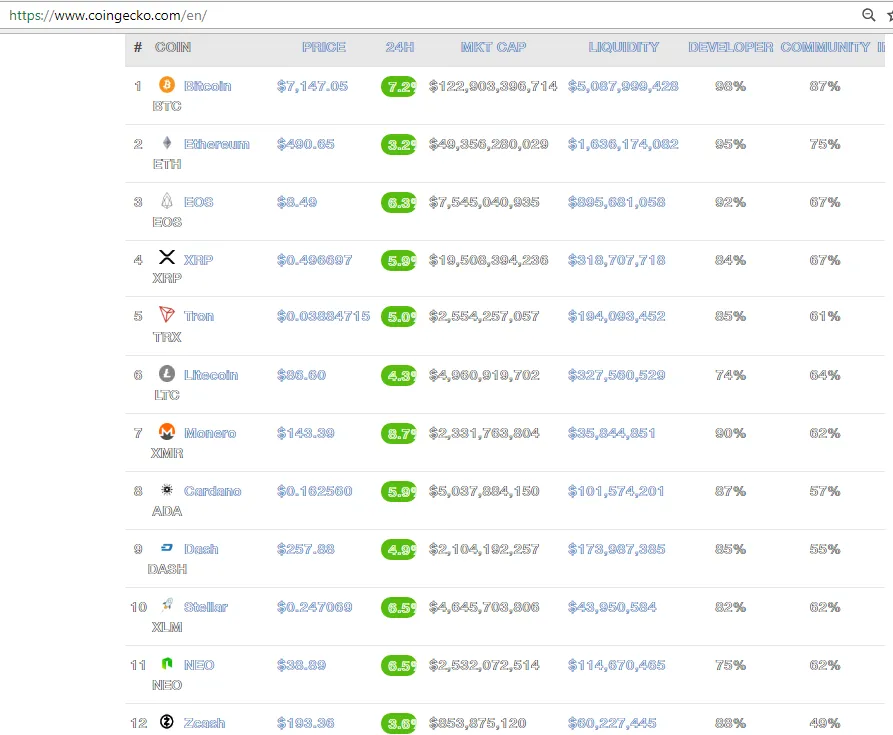893x735 pixels.
Task: Click the NEO green logo icon
Action: [167, 663]
